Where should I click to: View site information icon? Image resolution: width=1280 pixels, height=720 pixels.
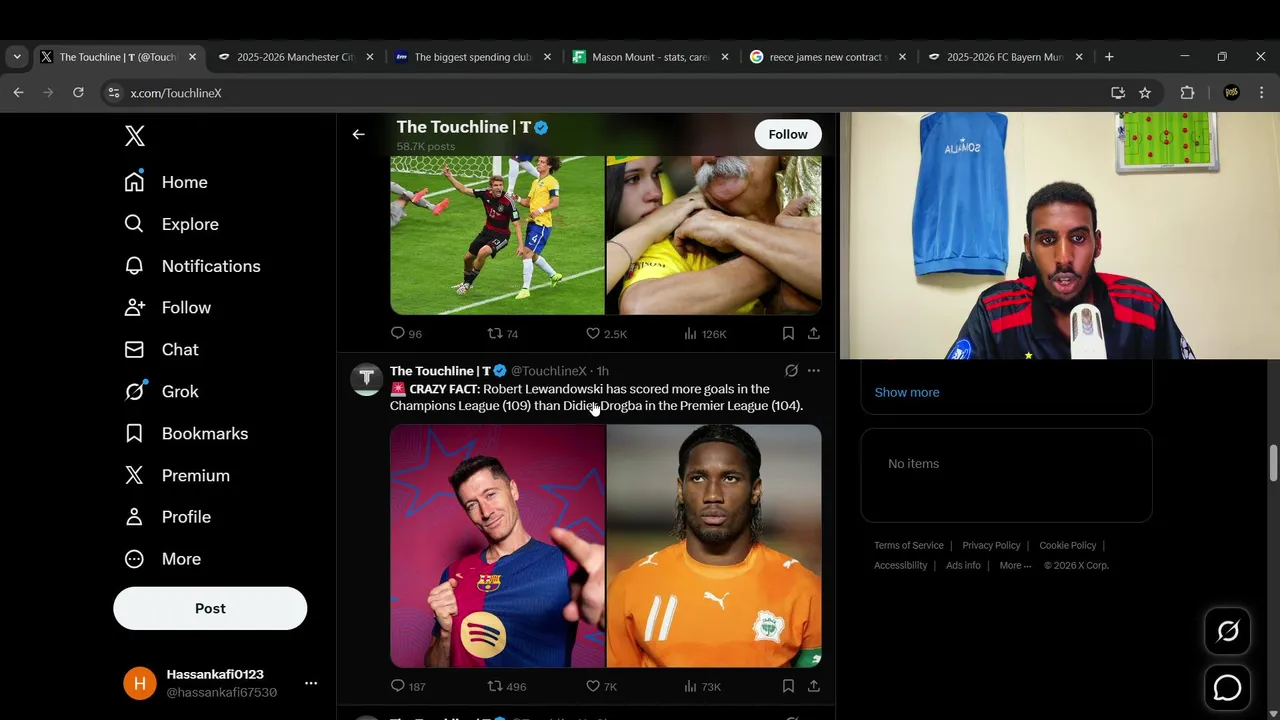pos(113,93)
